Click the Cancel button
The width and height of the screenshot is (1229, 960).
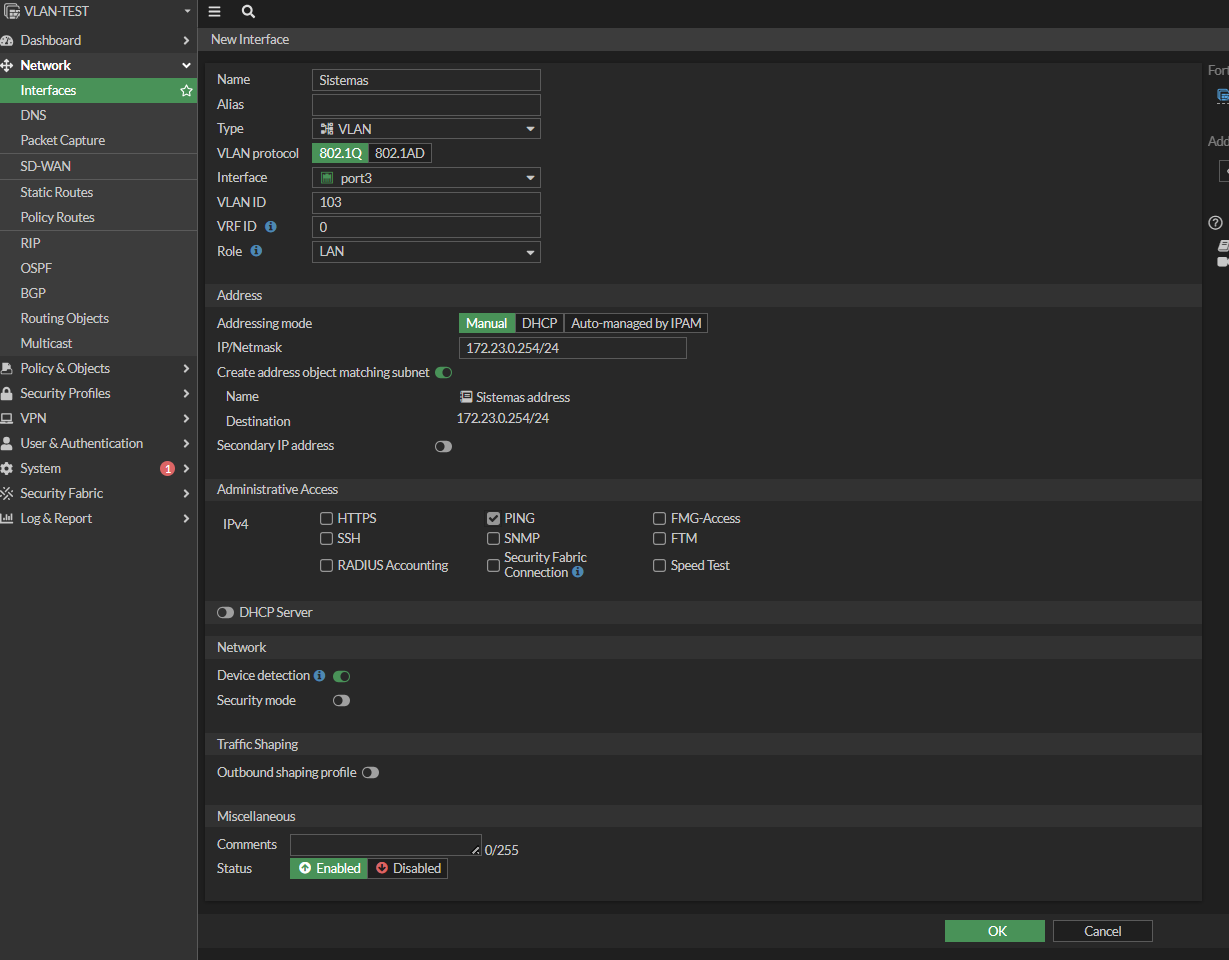click(x=1102, y=931)
